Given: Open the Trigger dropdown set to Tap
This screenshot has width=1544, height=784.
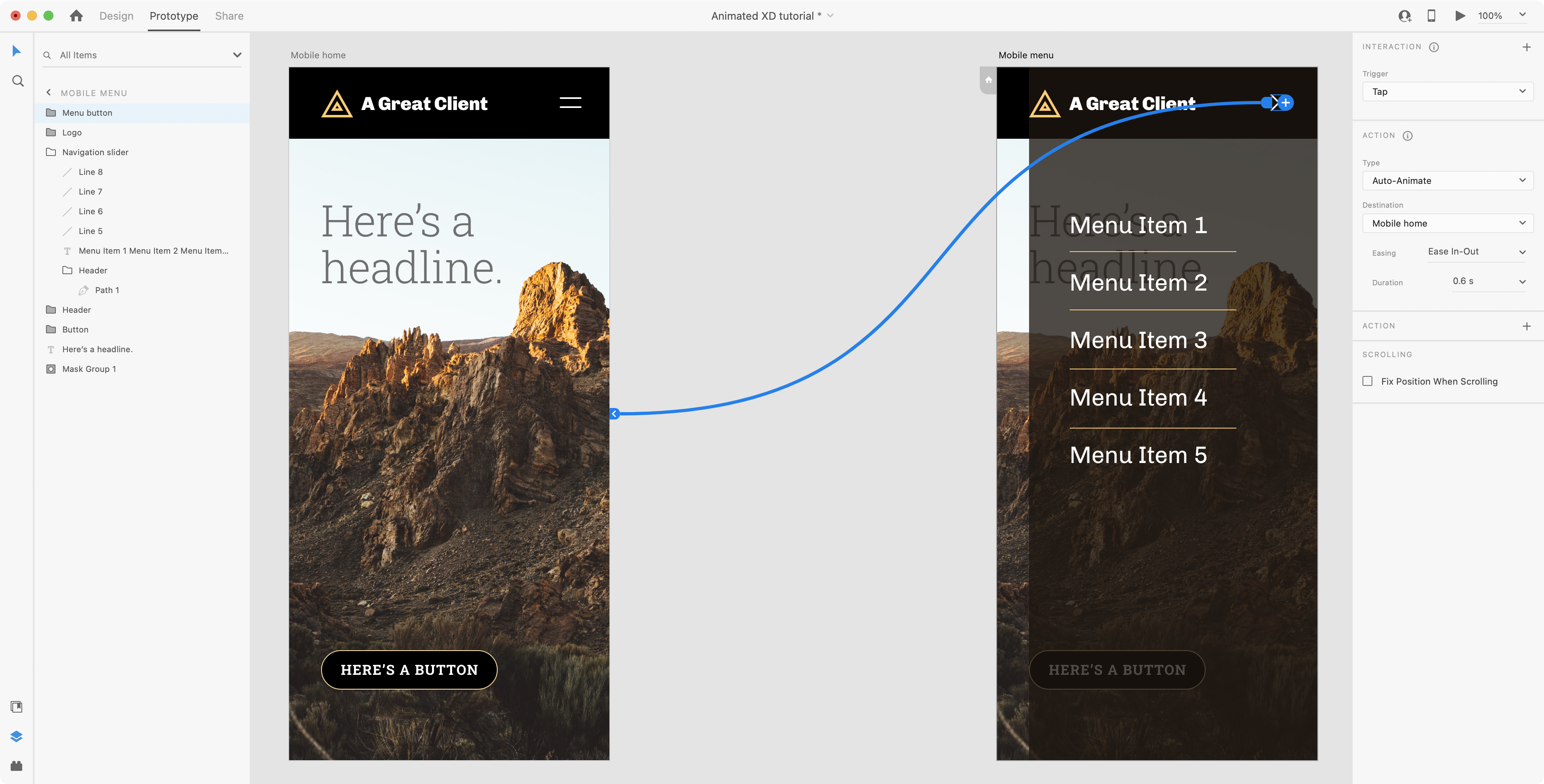Looking at the screenshot, I should 1447,92.
